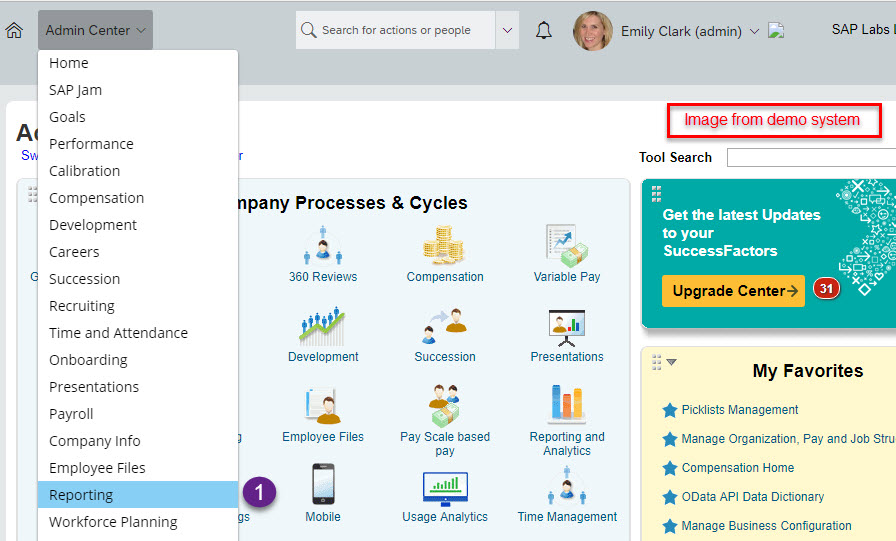Click drag handle on My Favorites tile
The height and width of the screenshot is (541, 896).
pos(657,362)
